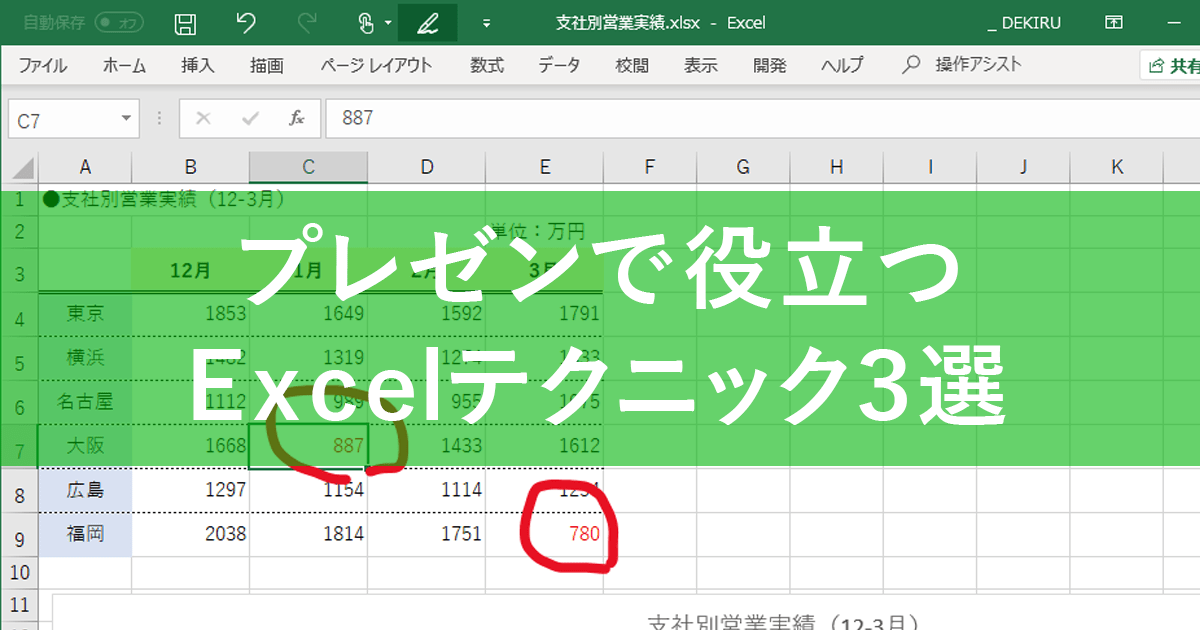Expand the Quick Access Toolbar customize arrow

[487, 23]
